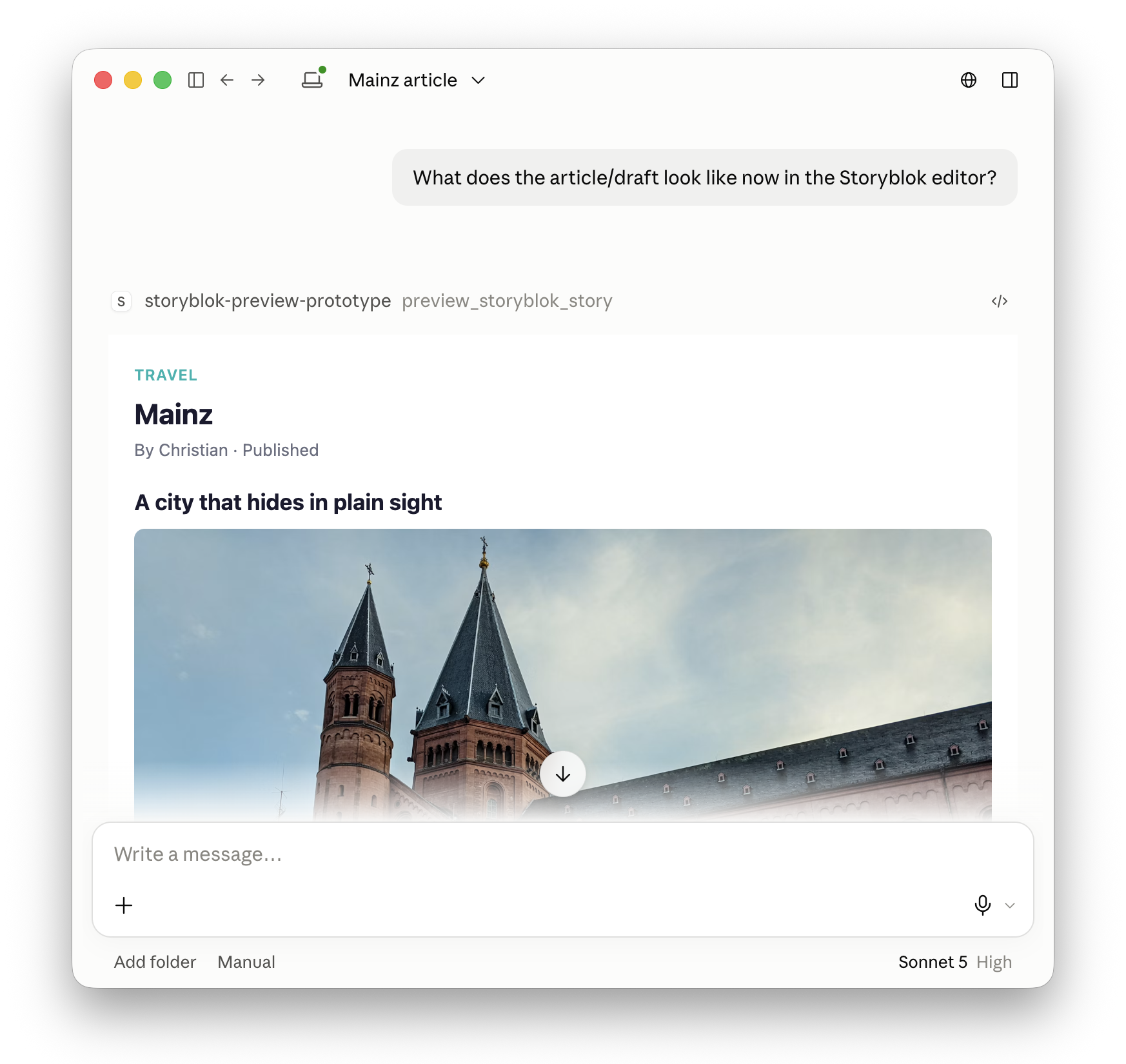Image resolution: width=1126 pixels, height=1064 pixels.
Task: Expand the chevron next to microphone
Action: [1010, 905]
